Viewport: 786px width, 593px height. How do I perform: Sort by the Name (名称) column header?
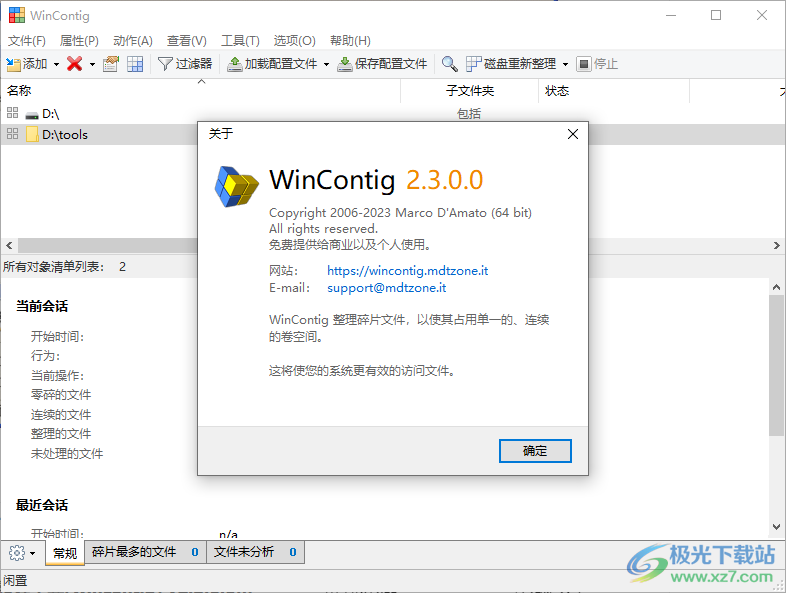point(201,91)
